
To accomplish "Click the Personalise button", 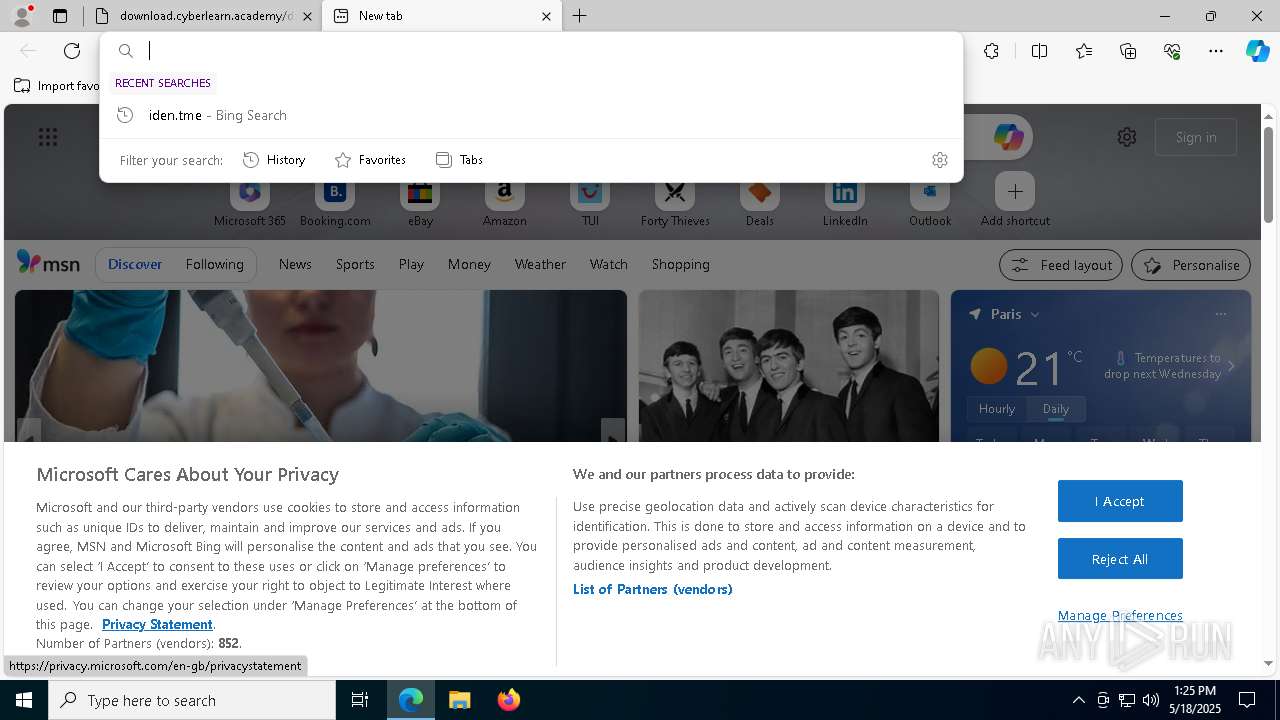I will 1191,265.
